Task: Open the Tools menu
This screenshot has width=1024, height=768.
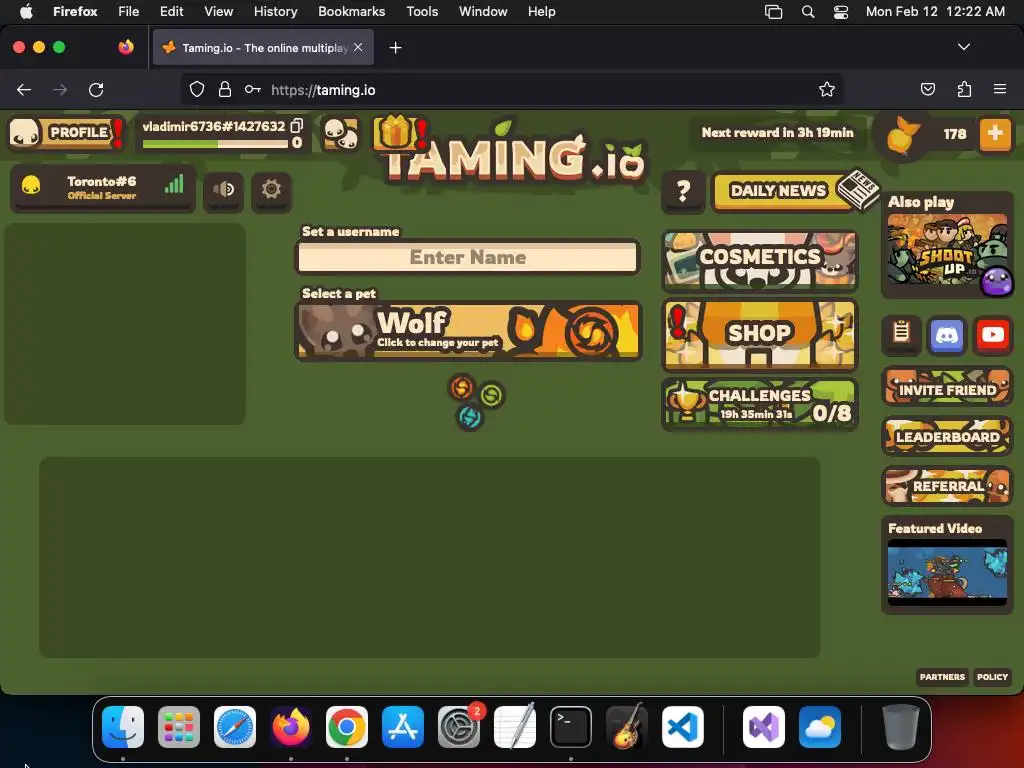Action: pos(422,12)
